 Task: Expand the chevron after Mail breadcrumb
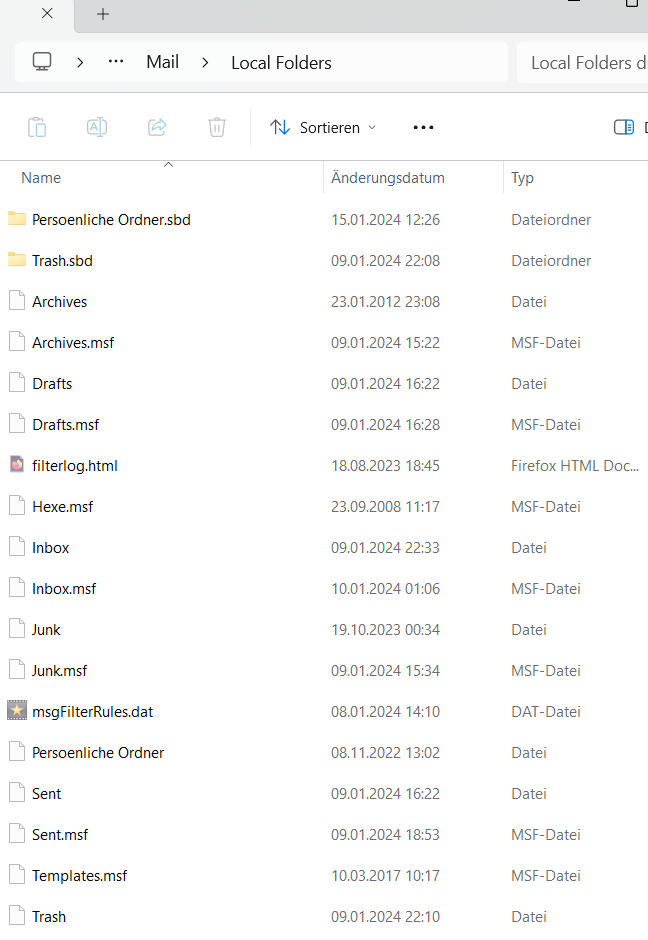[205, 62]
